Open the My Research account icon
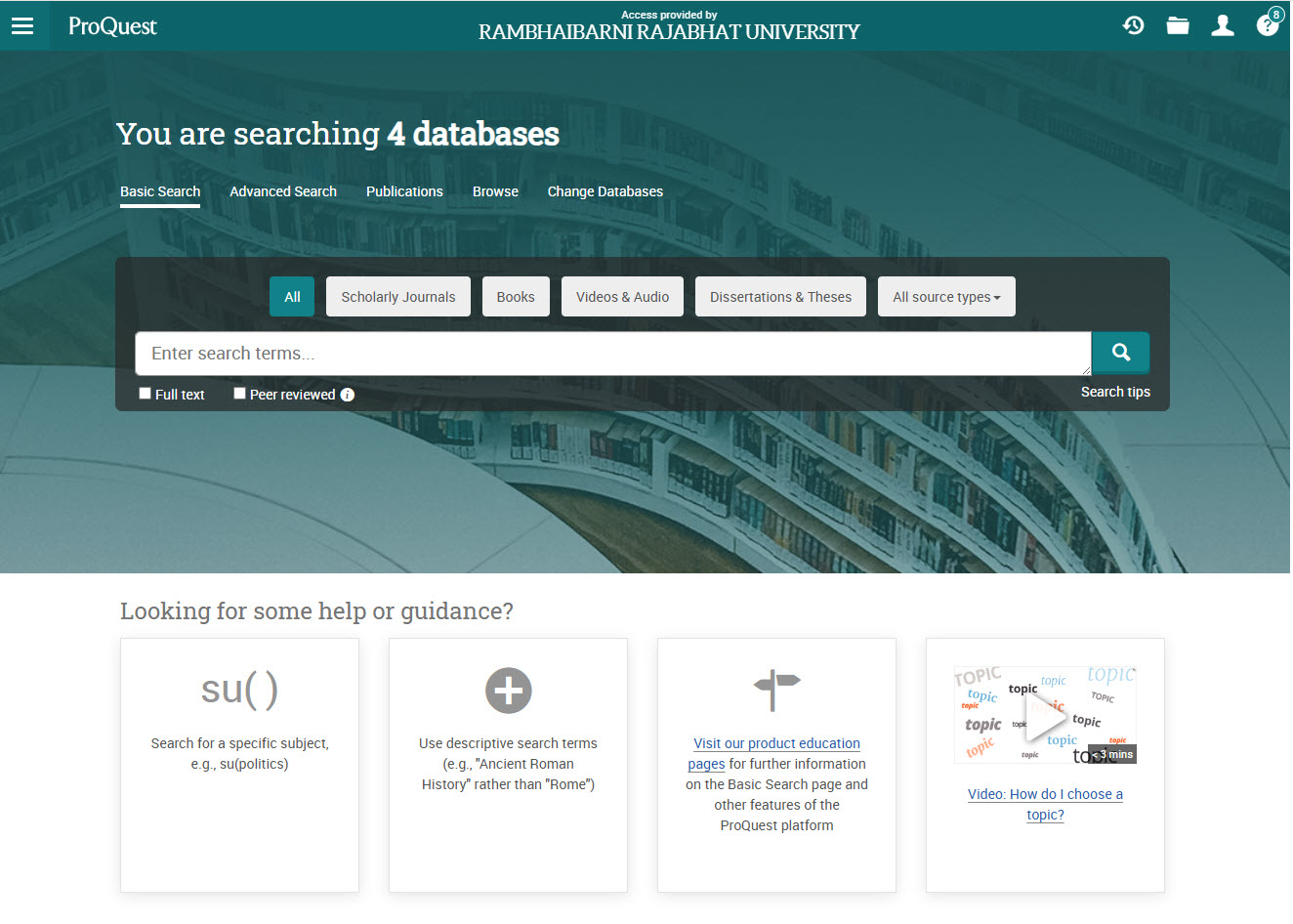The image size is (1293, 924). pos(1223,25)
